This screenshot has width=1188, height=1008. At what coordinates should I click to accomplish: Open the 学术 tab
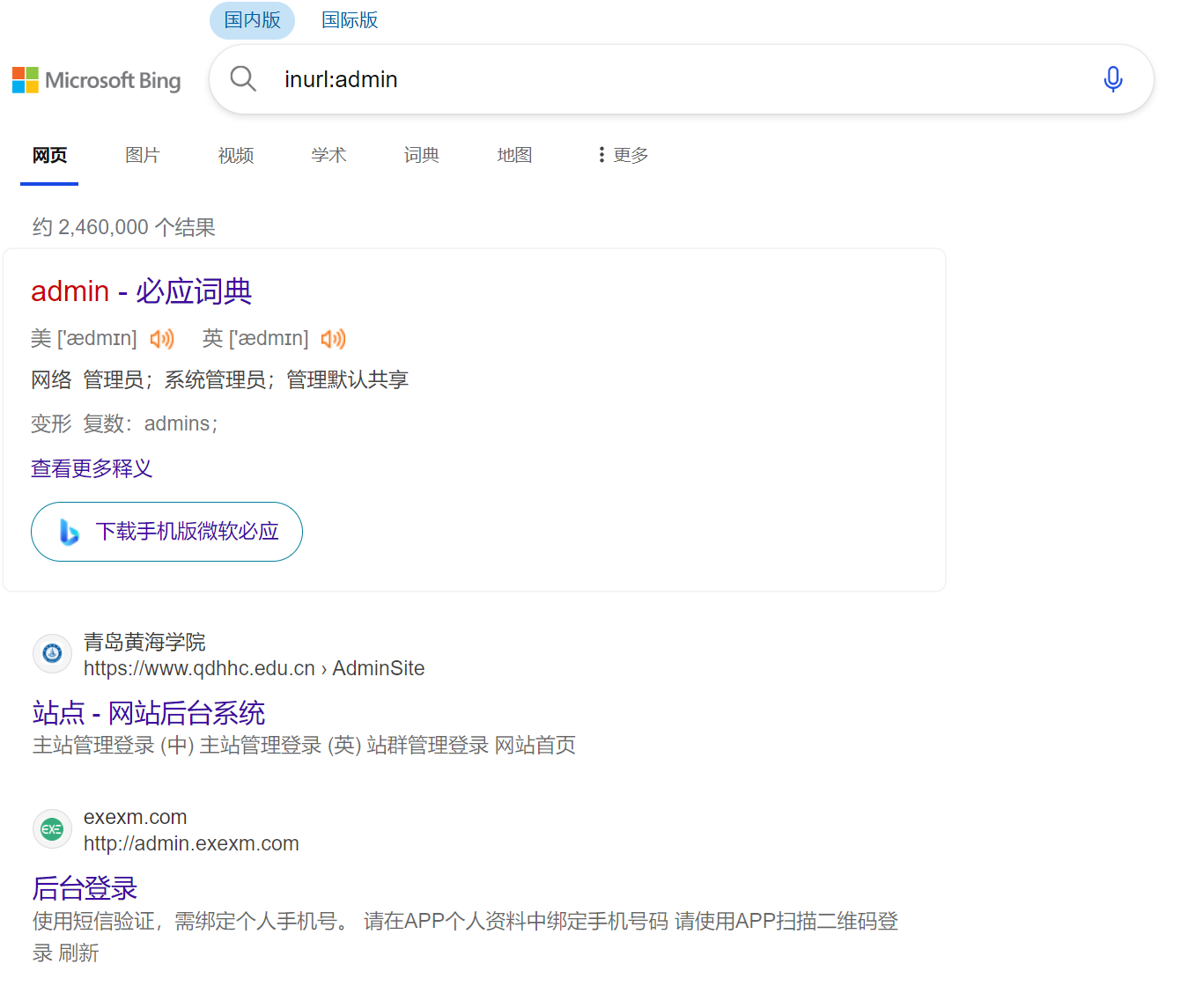click(x=328, y=156)
